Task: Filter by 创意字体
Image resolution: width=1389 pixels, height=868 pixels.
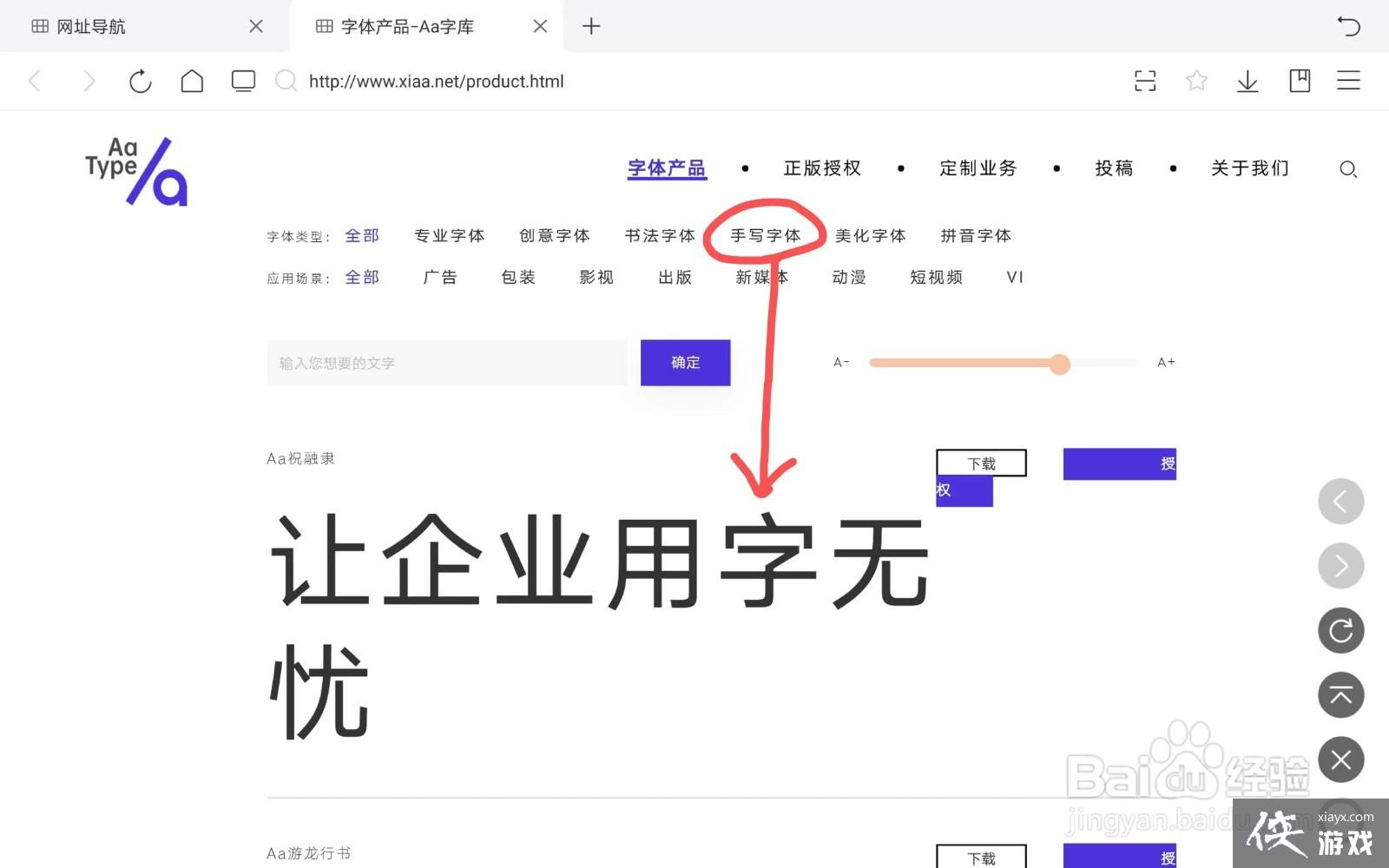Action: click(x=555, y=236)
